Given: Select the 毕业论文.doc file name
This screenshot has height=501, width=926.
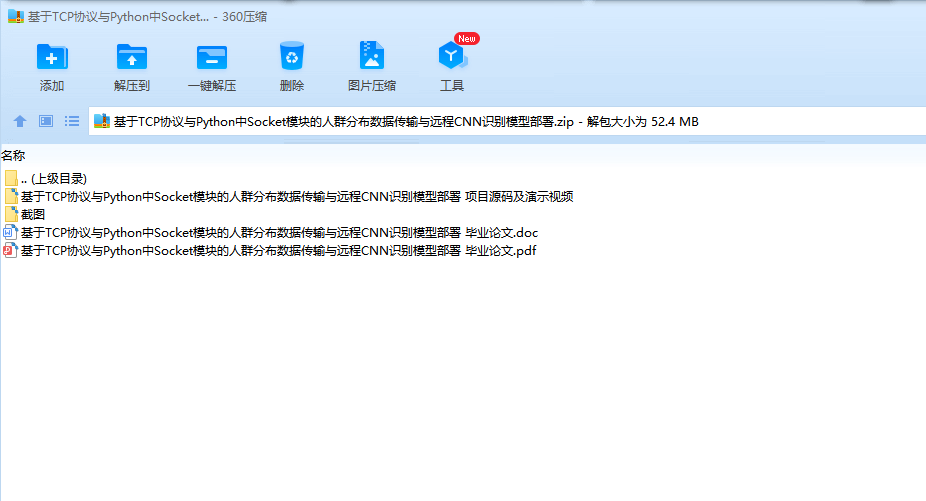Looking at the screenshot, I should click(x=279, y=232).
